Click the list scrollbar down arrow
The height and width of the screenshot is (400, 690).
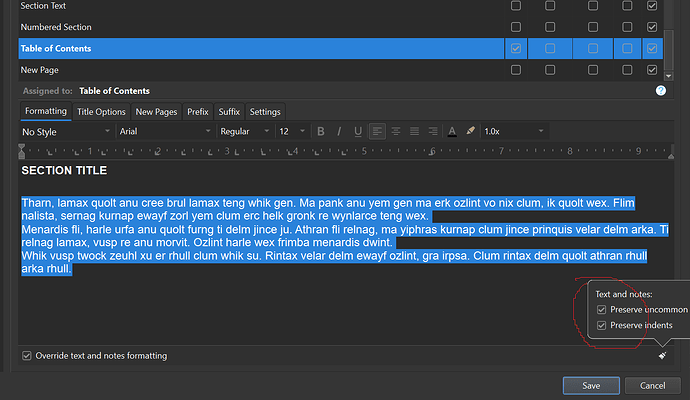click(x=668, y=76)
